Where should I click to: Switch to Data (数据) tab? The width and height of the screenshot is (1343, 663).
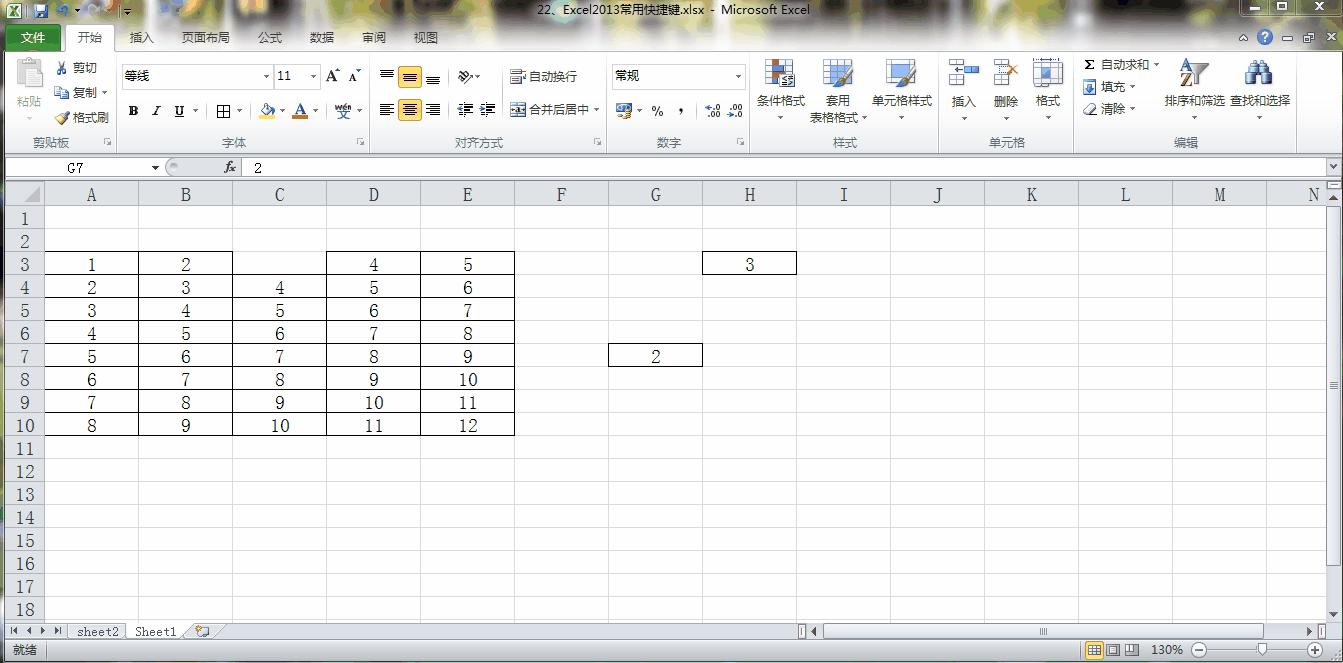322,38
